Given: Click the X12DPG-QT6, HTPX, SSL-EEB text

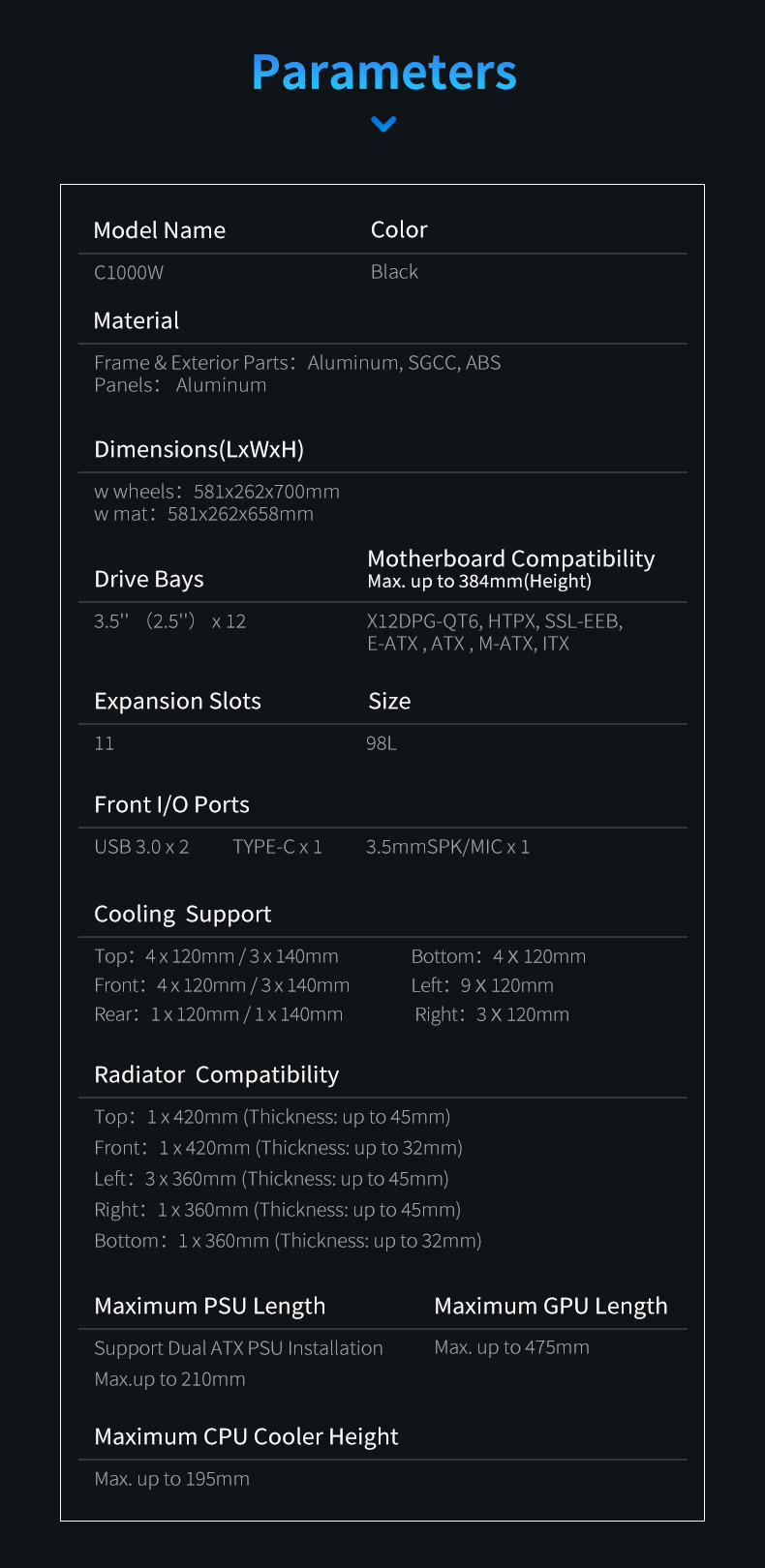Looking at the screenshot, I should point(495,621).
